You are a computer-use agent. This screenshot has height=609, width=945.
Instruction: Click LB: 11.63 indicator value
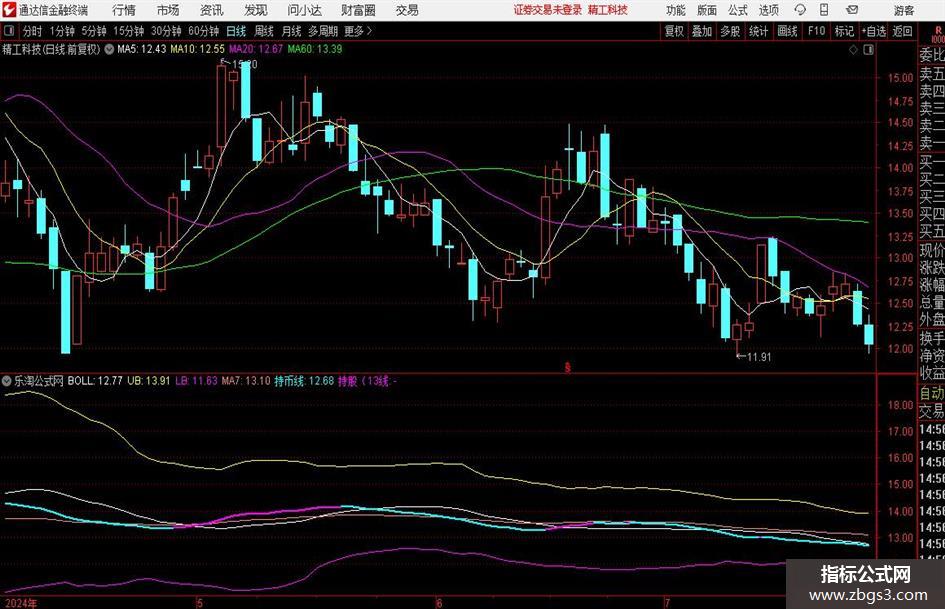click(196, 381)
